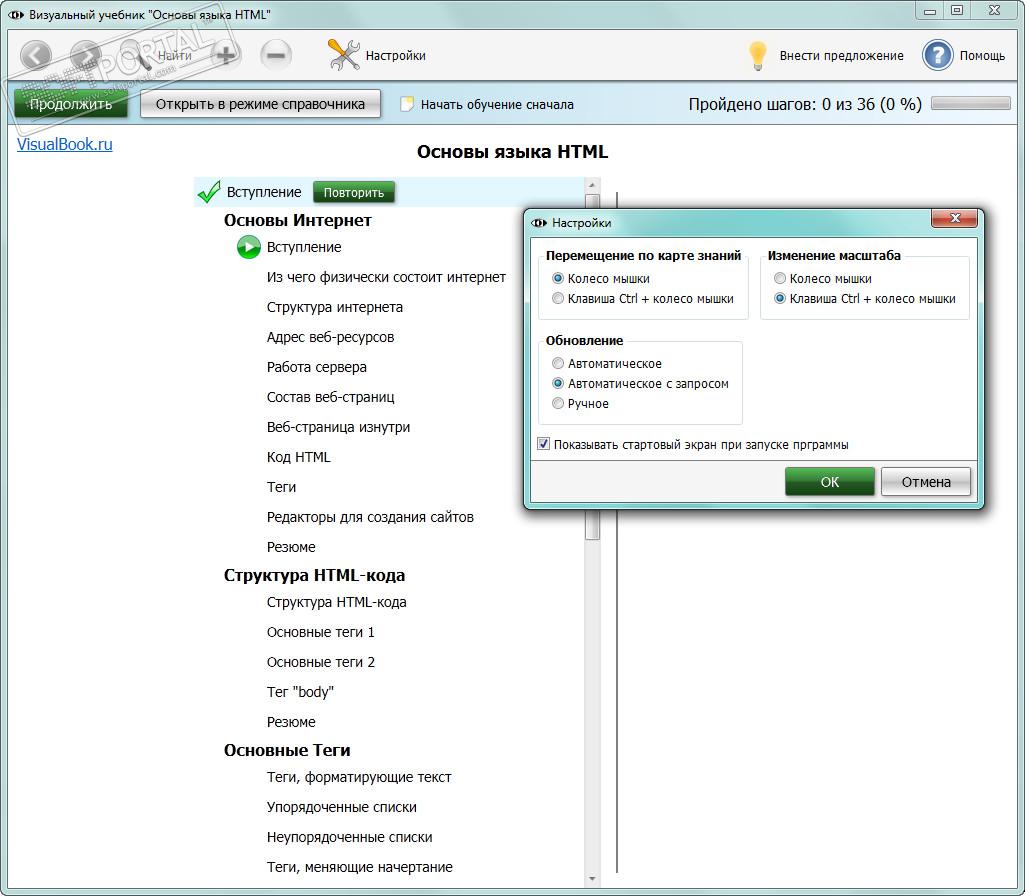
Task: Close the Настройки dialog with X
Action: (x=954, y=218)
